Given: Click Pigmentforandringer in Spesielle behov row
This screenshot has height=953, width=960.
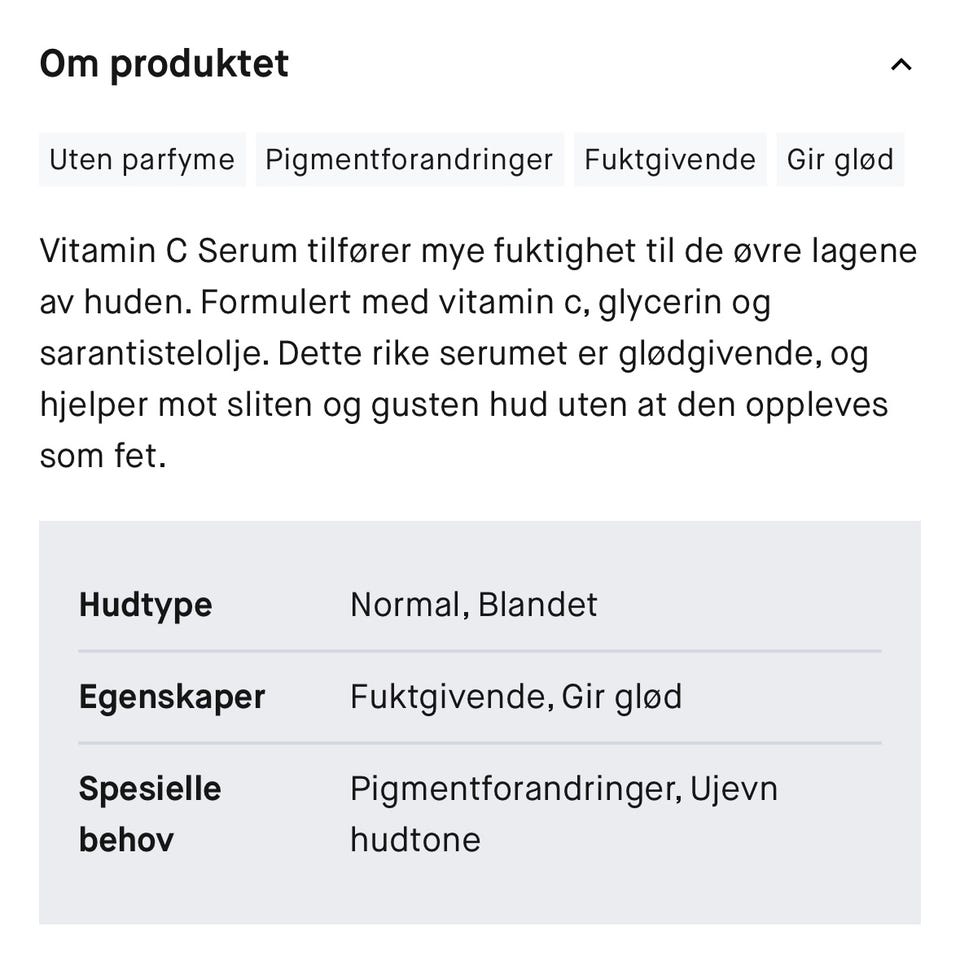Looking at the screenshot, I should pyautogui.click(x=514, y=789).
